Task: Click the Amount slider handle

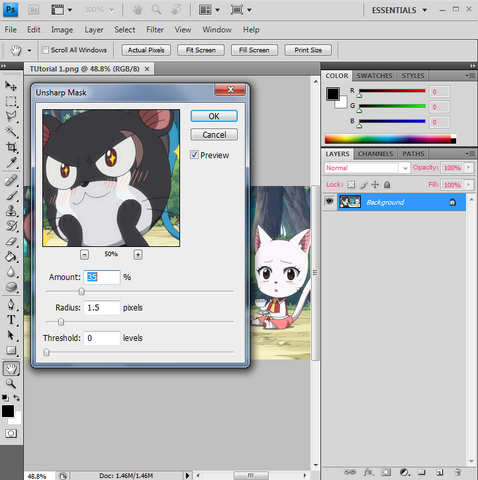Action: (x=82, y=292)
